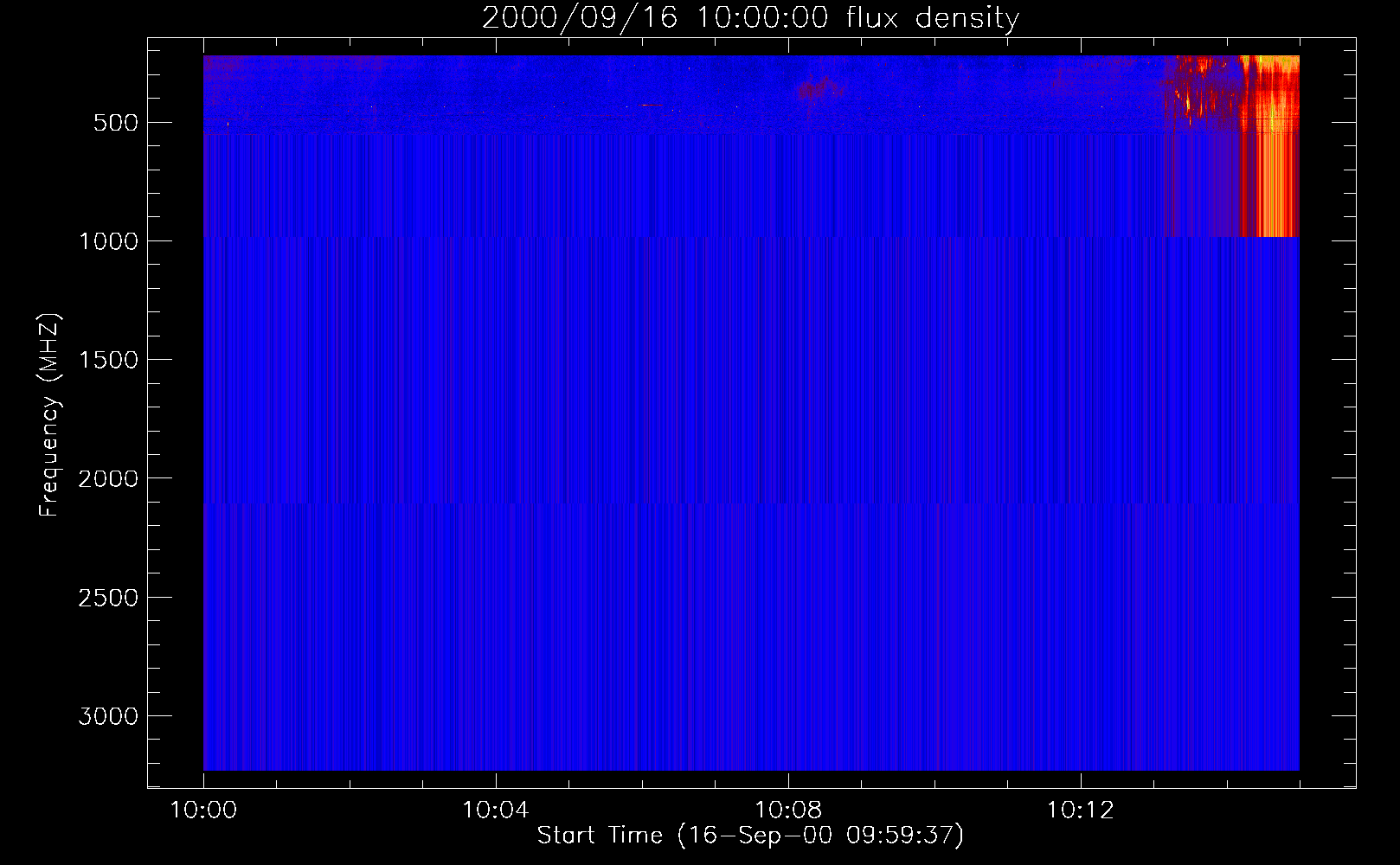Click the 1000 frequency tick label
1400x865 pixels.
(108, 241)
